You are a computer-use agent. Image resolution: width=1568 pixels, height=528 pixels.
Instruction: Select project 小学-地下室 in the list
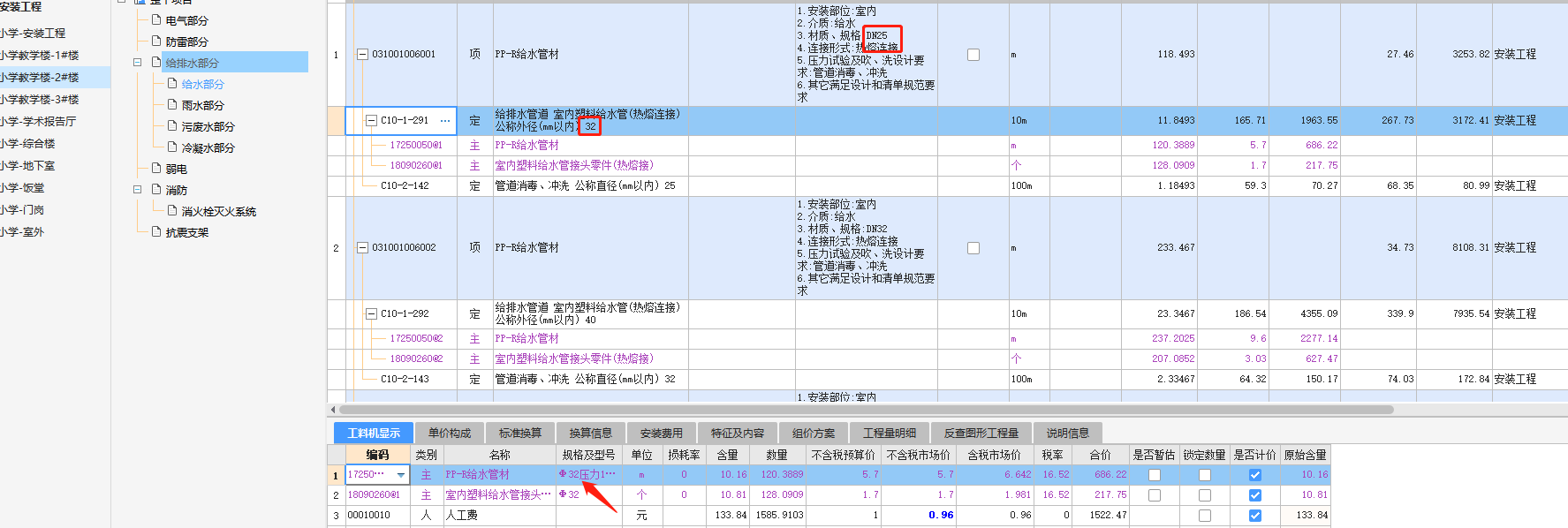pyautogui.click(x=55, y=165)
